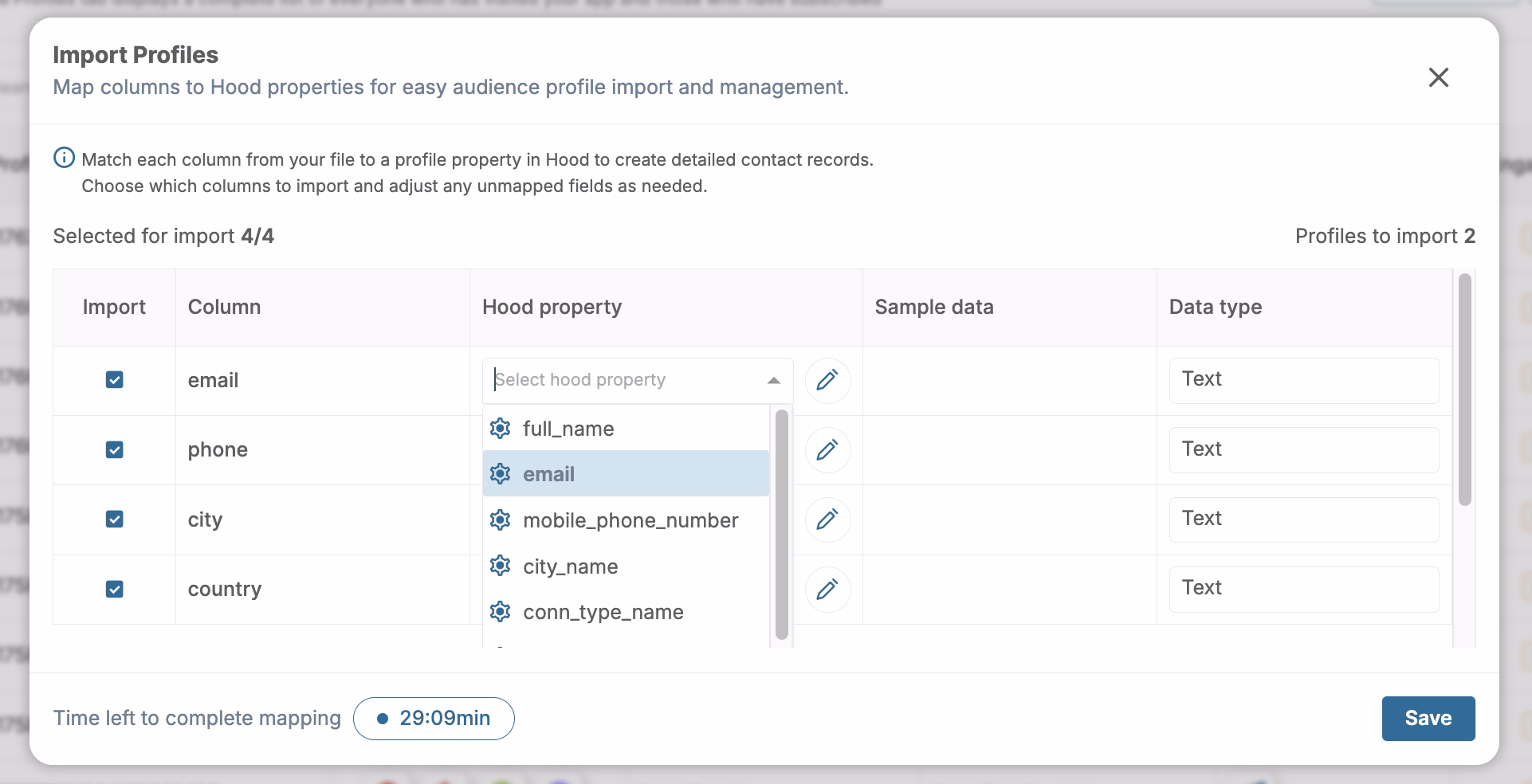Choose mobile_phone_number from the dropdown list
The image size is (1532, 784).
[x=630, y=520]
